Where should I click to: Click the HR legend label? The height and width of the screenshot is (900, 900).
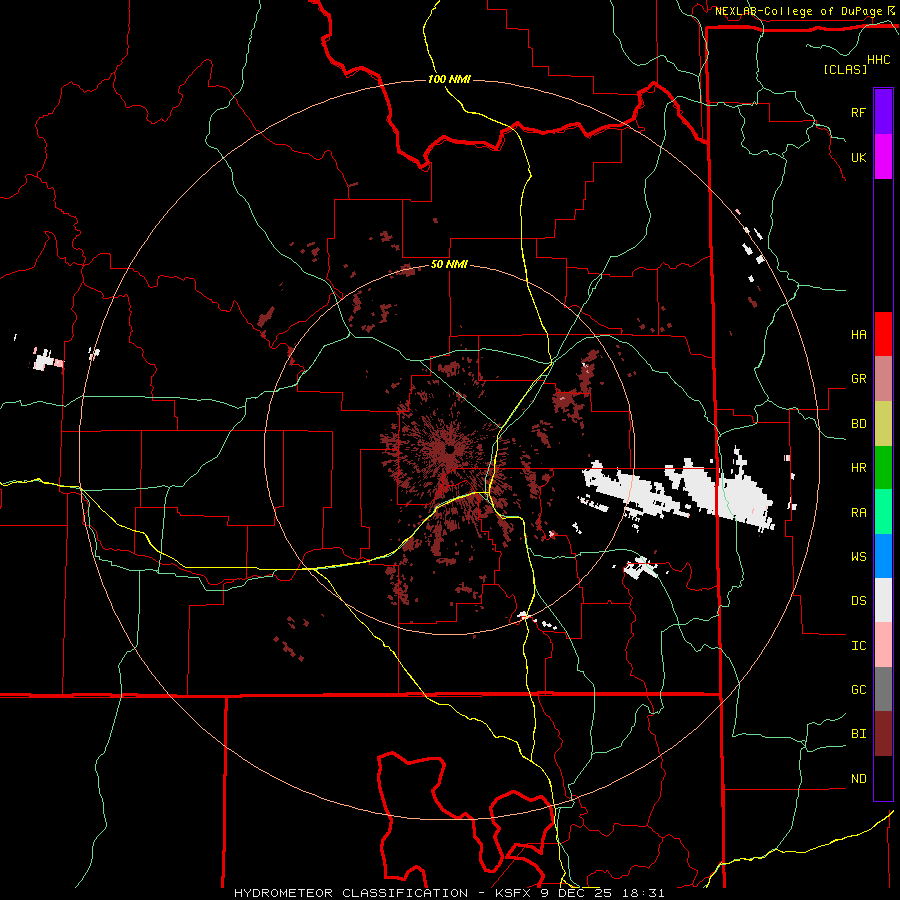pos(859,468)
